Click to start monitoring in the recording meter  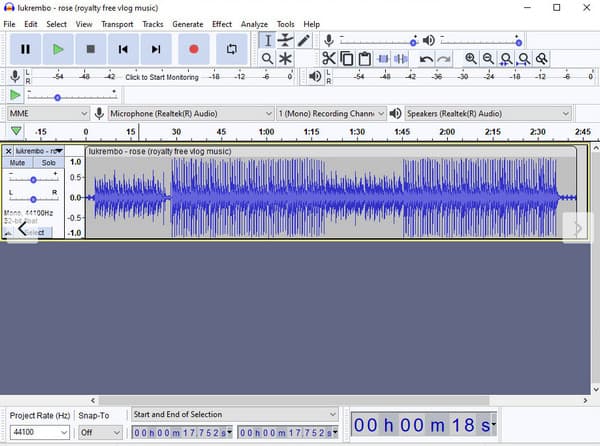tap(162, 77)
